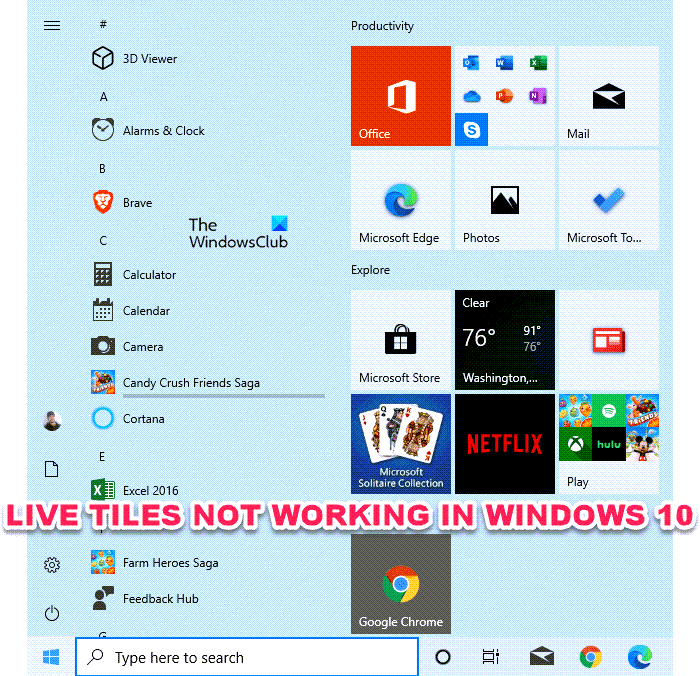Open Farm Heroes icon in Play tile
This screenshot has width=700, height=676.
[575, 411]
